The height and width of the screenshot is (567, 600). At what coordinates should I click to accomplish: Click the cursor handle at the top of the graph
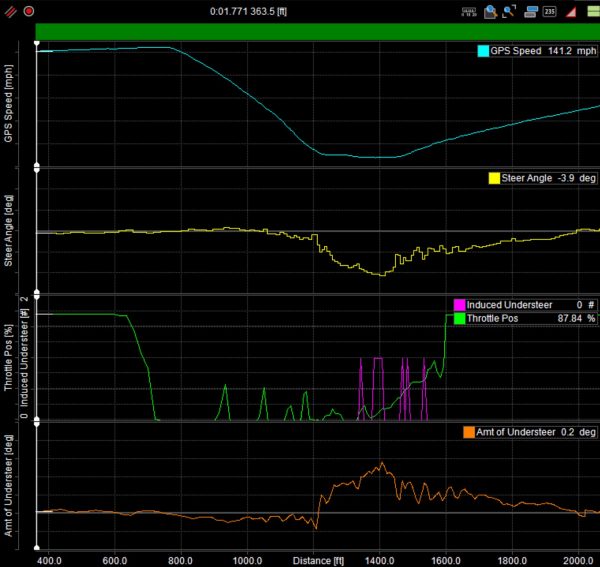(x=37, y=43)
